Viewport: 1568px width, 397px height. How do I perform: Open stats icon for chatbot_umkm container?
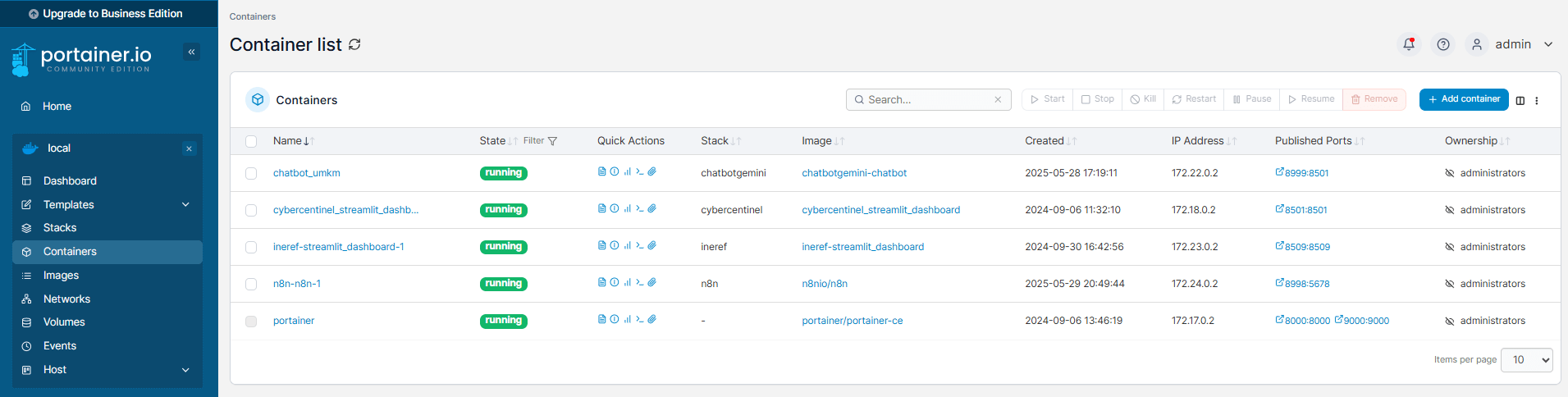(627, 171)
